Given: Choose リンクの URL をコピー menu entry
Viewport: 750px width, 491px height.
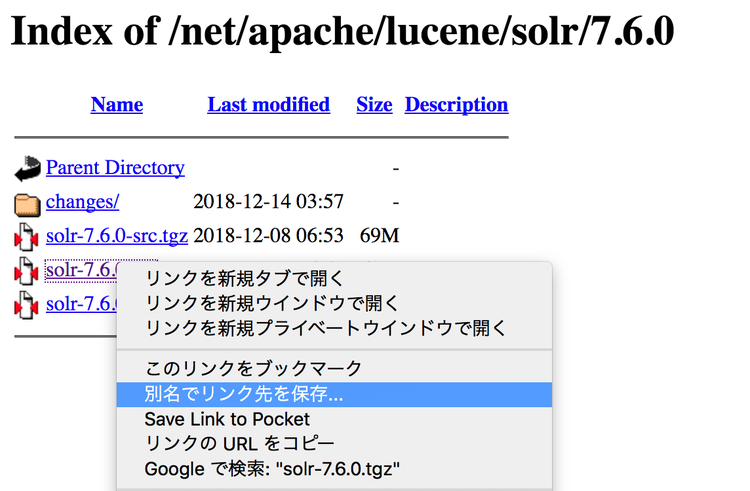Looking at the screenshot, I should pyautogui.click(x=334, y=444).
